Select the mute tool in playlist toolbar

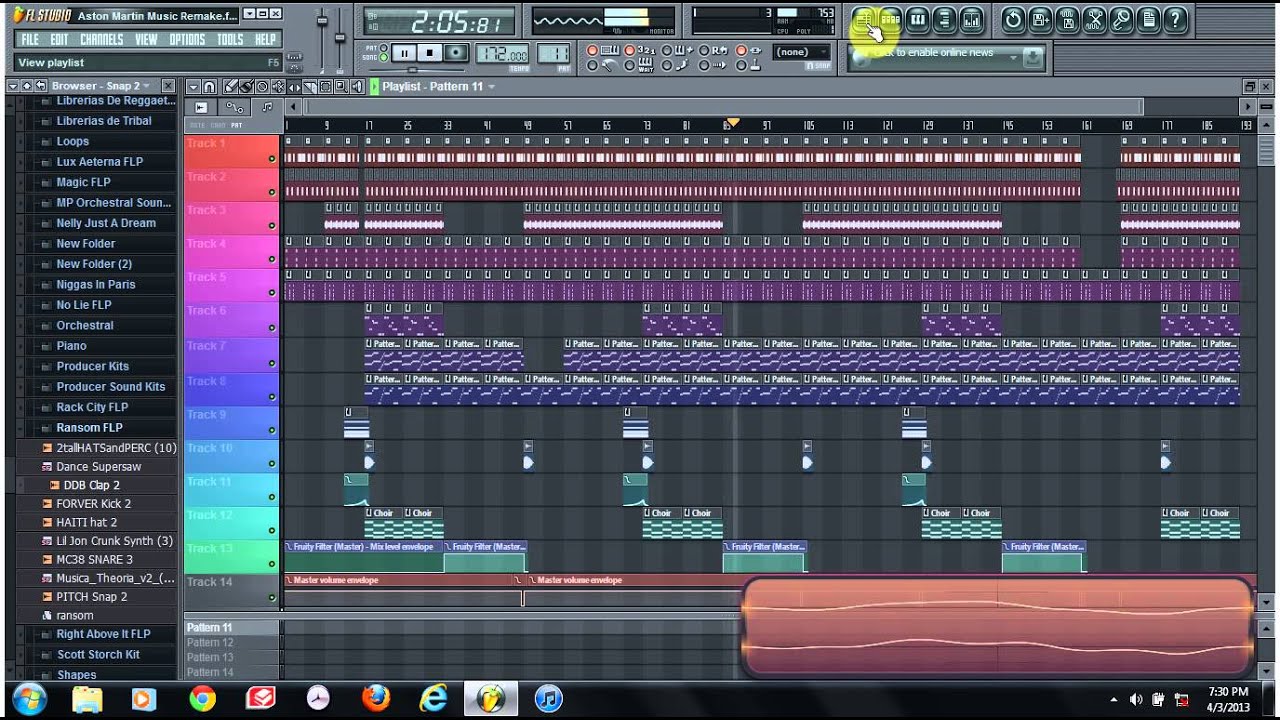278,86
